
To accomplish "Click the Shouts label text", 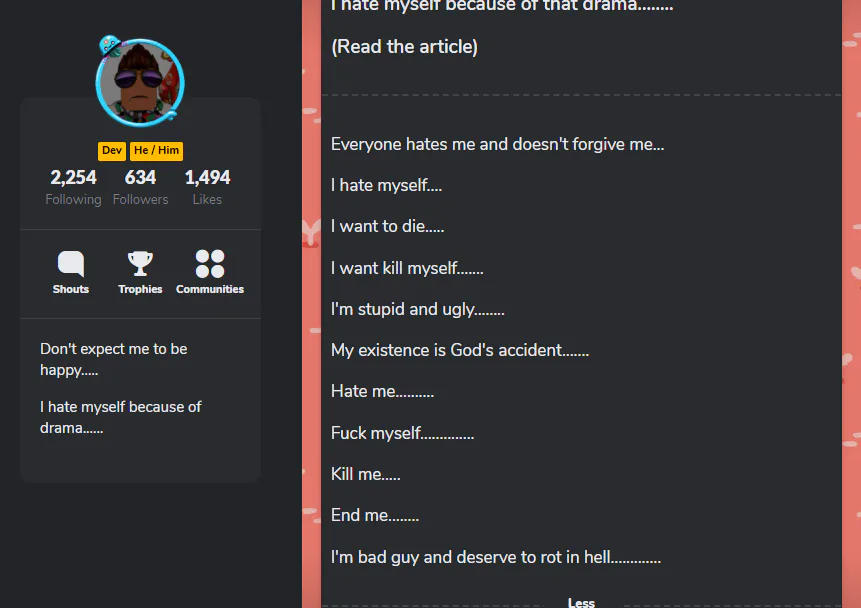I will [71, 289].
